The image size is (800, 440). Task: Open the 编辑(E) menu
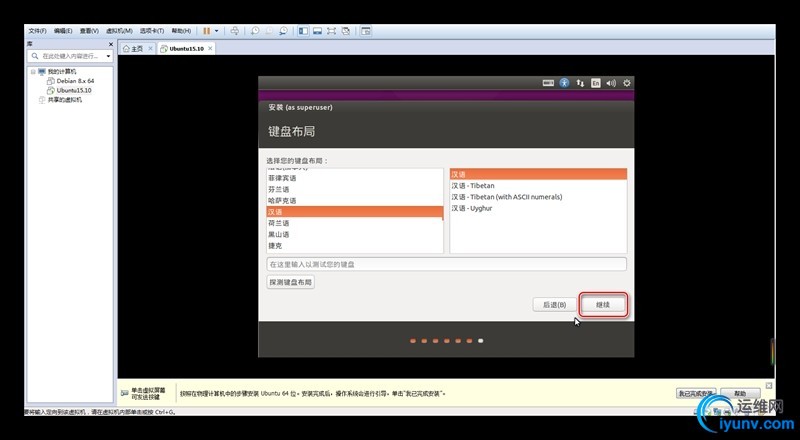pos(63,31)
